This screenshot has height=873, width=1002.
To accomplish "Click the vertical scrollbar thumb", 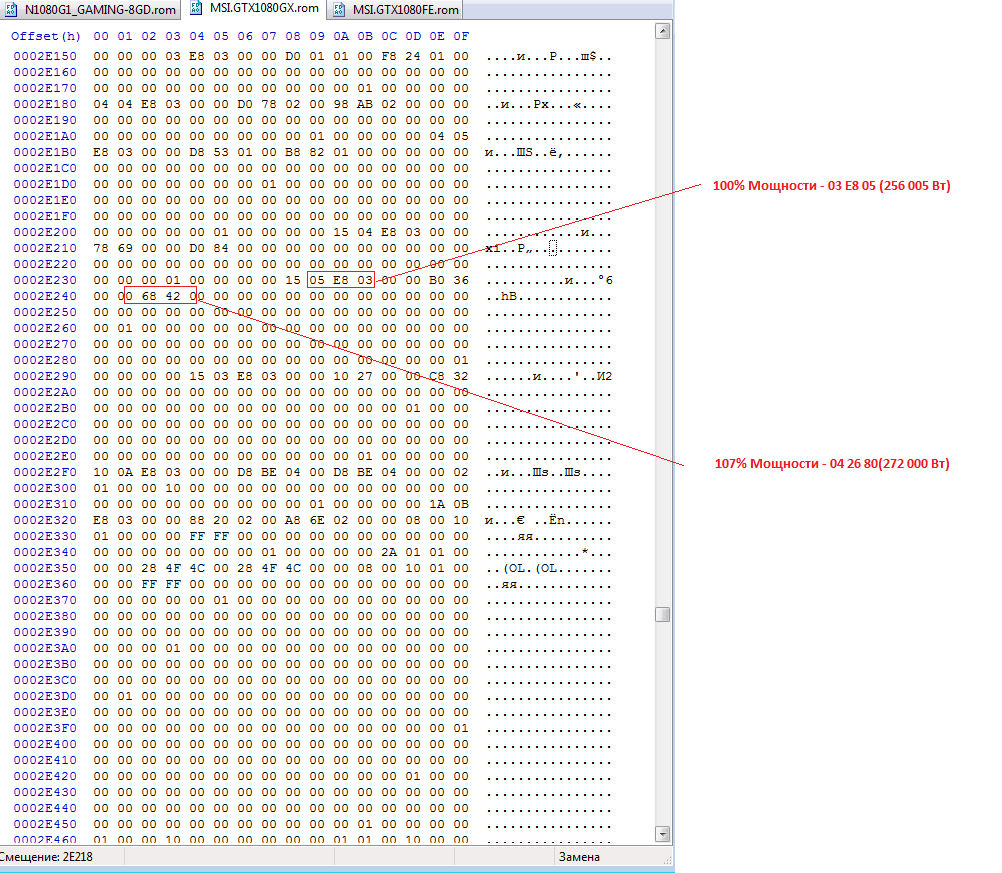I will click(x=663, y=614).
